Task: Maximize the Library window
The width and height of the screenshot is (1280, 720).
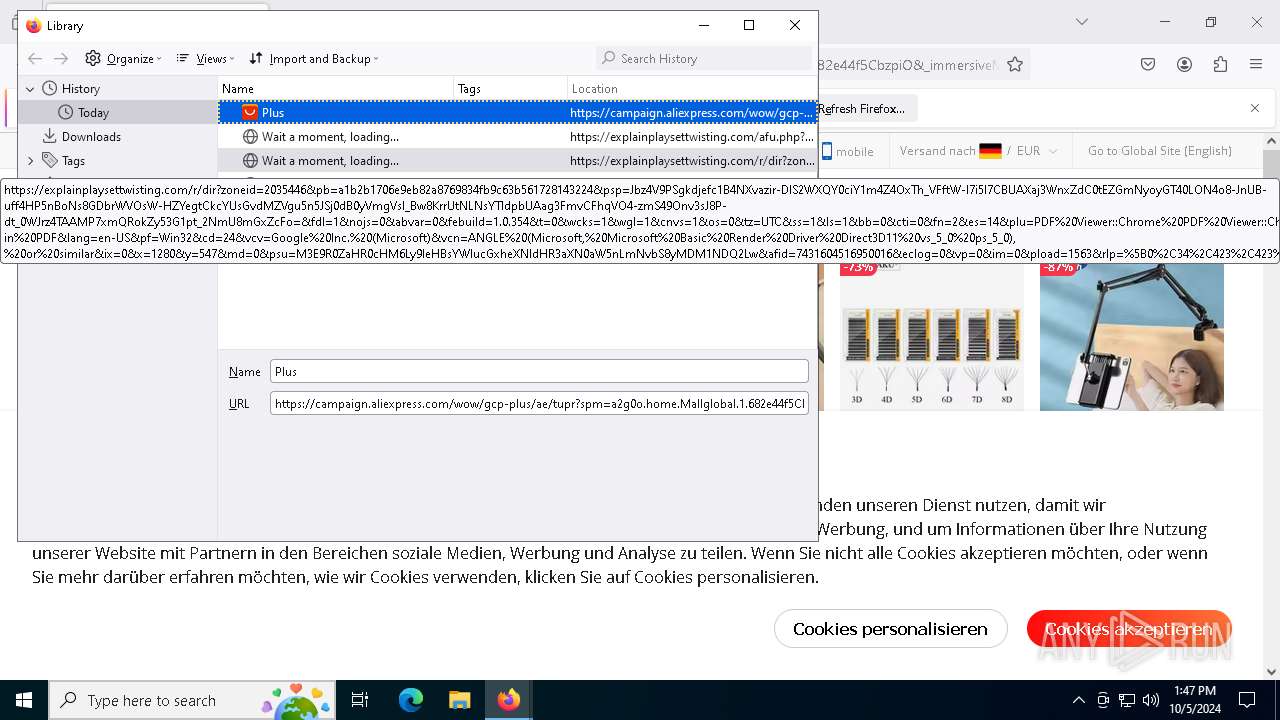Action: point(749,25)
